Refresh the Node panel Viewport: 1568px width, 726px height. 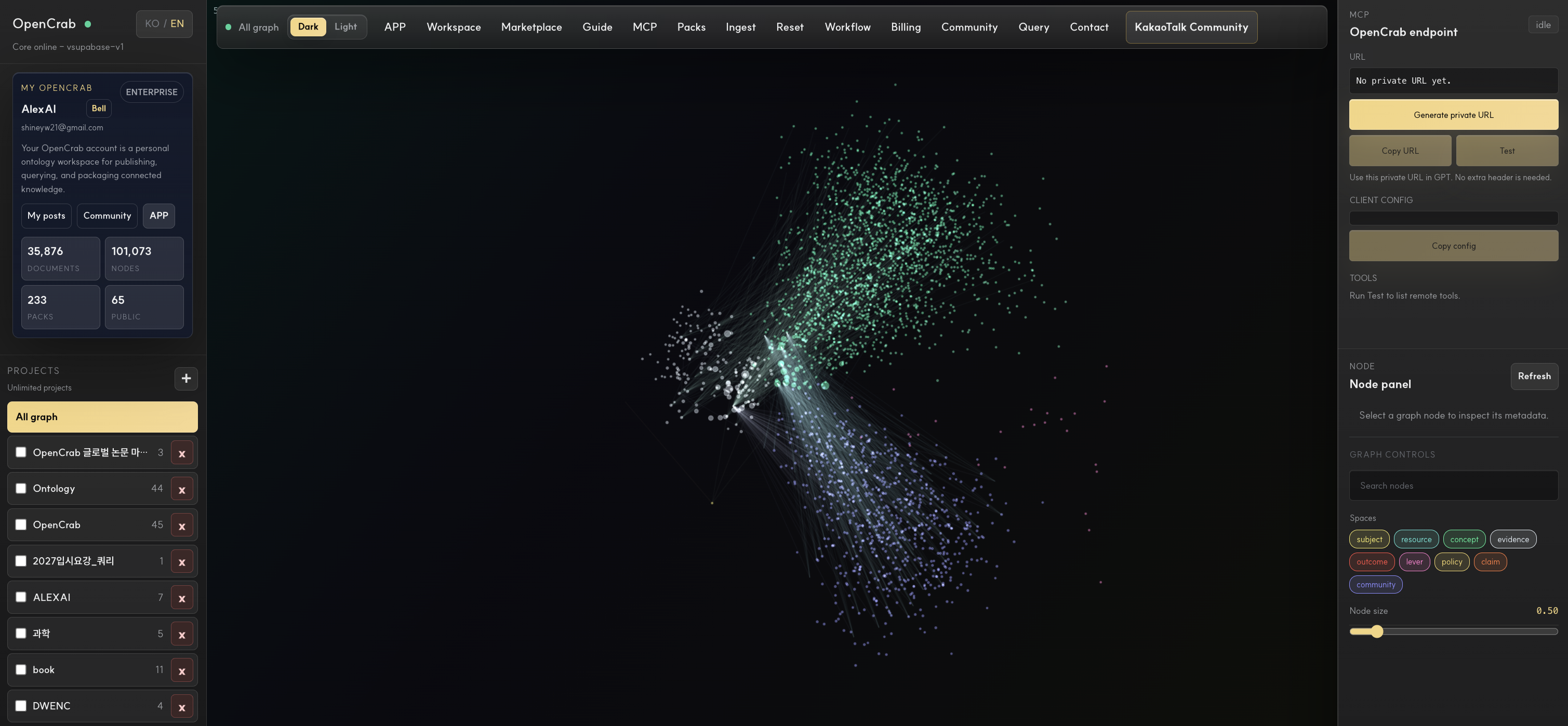coord(1534,376)
